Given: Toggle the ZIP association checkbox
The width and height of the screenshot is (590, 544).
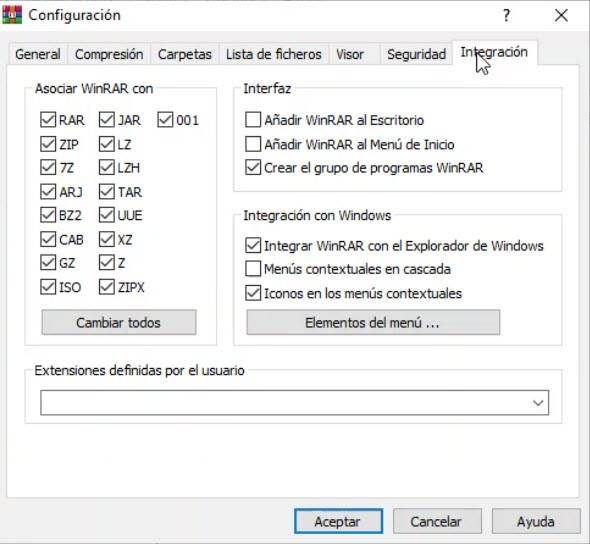Looking at the screenshot, I should pos(48,144).
